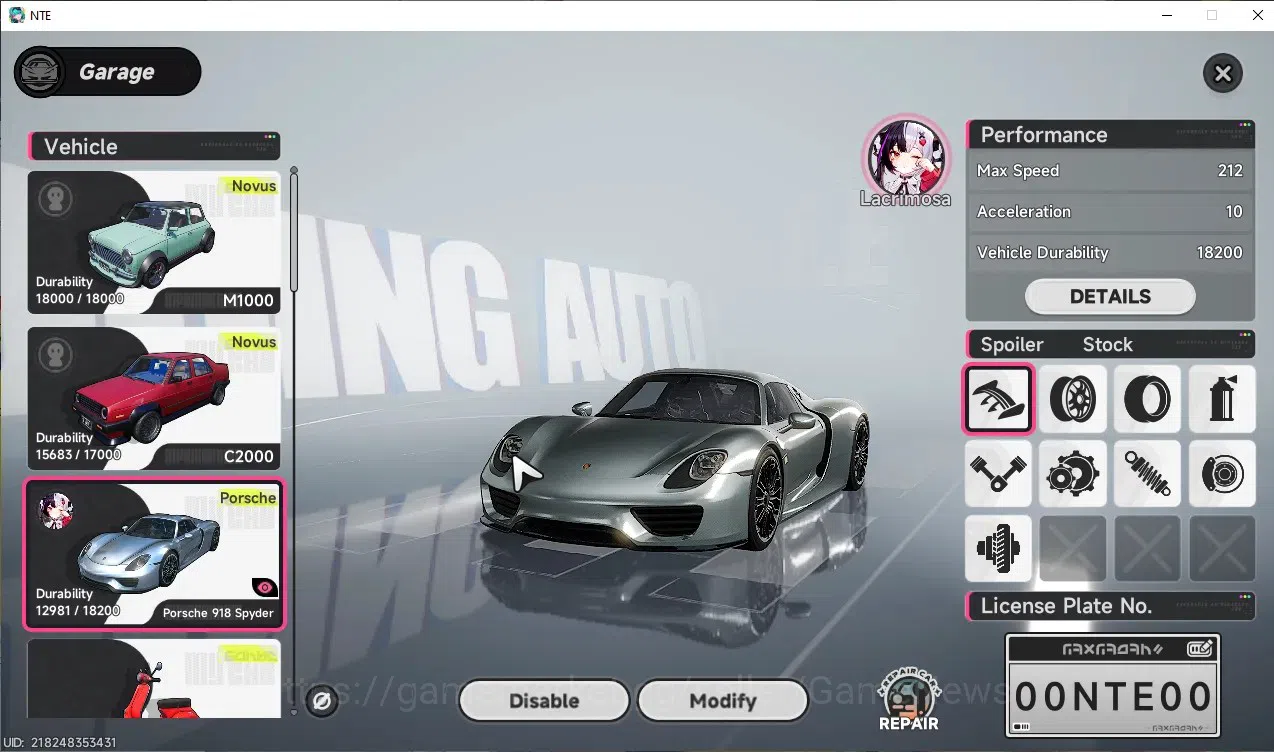Click driver slot icon on C2000 card
The width and height of the screenshot is (1274, 752).
(x=55, y=355)
